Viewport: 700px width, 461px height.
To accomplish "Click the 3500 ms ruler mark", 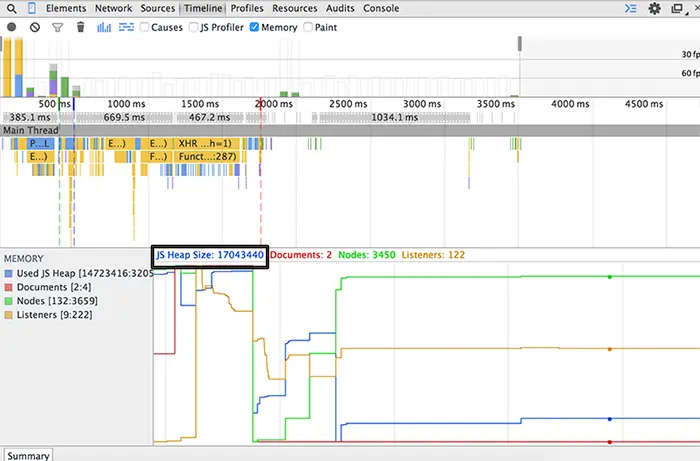I will (496, 104).
